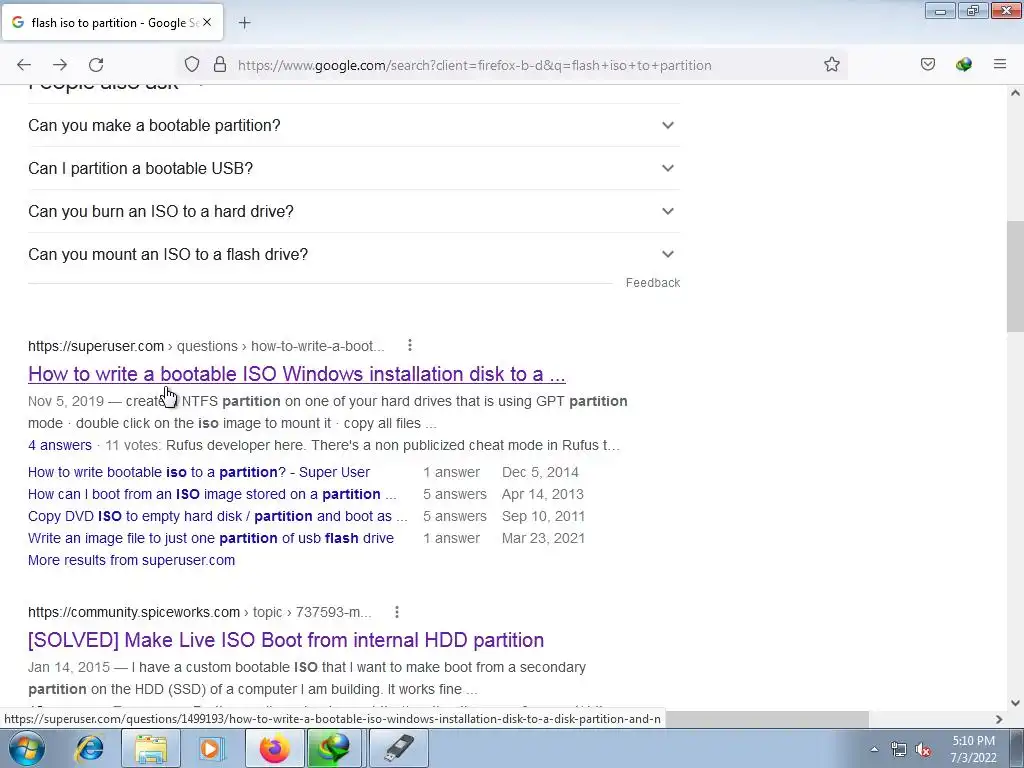This screenshot has width=1024, height=768.
Task: Click the community.spiceworks.com breadcrumb text
Action: pyautogui.click(x=200, y=613)
